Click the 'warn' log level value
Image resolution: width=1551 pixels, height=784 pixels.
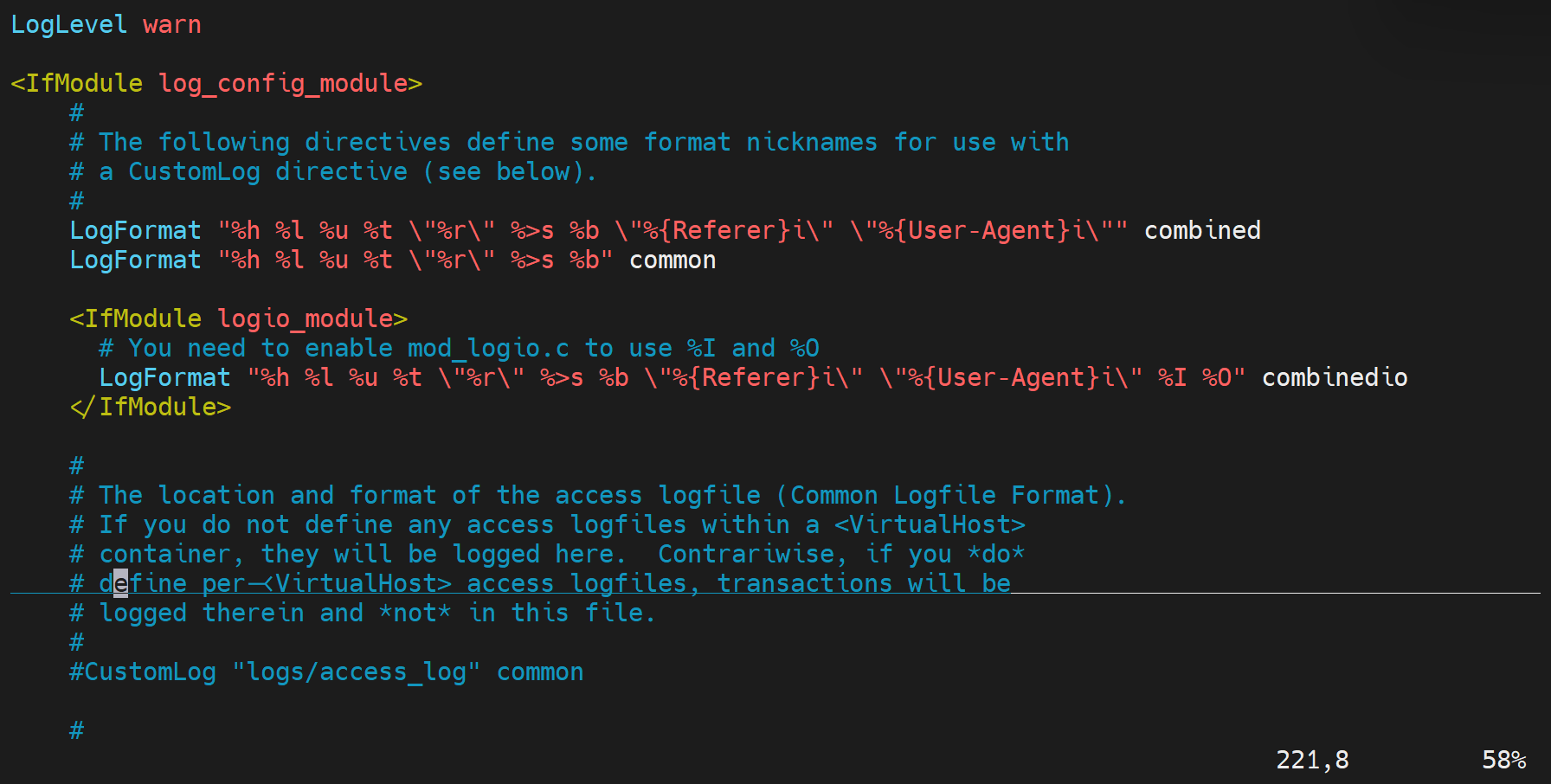coord(172,25)
